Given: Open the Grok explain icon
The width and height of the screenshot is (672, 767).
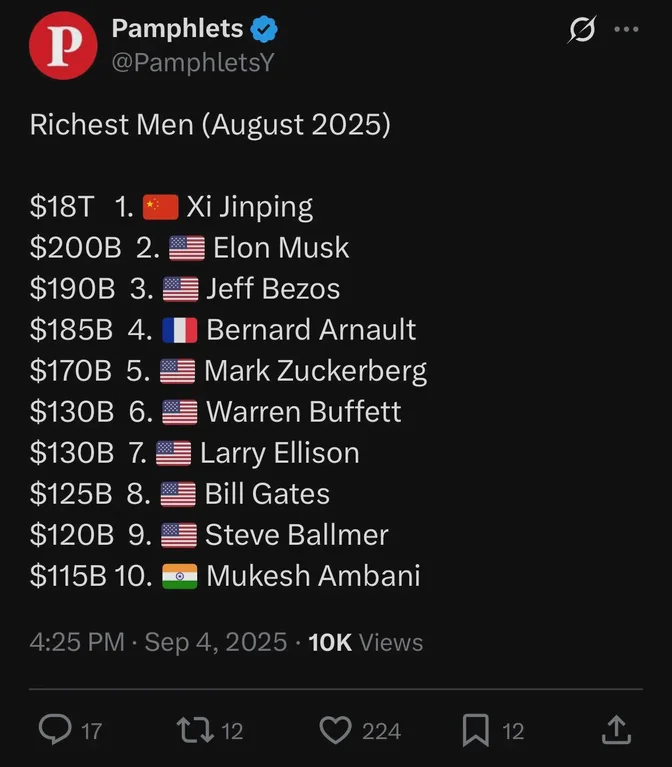Looking at the screenshot, I should (x=582, y=29).
